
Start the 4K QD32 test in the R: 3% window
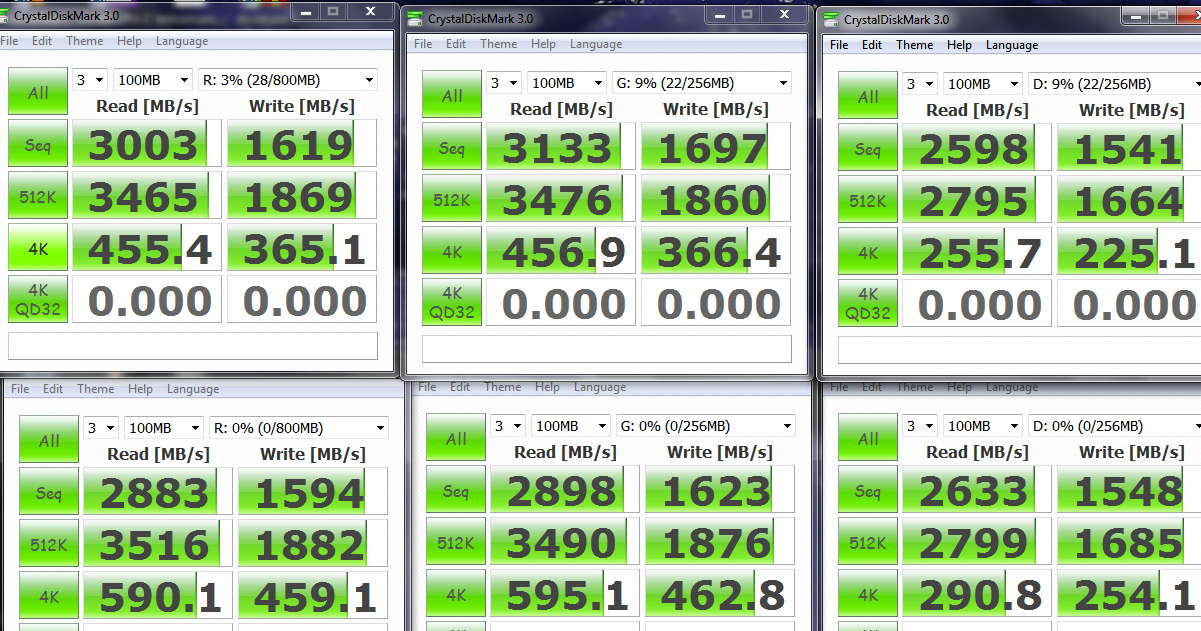[38, 299]
